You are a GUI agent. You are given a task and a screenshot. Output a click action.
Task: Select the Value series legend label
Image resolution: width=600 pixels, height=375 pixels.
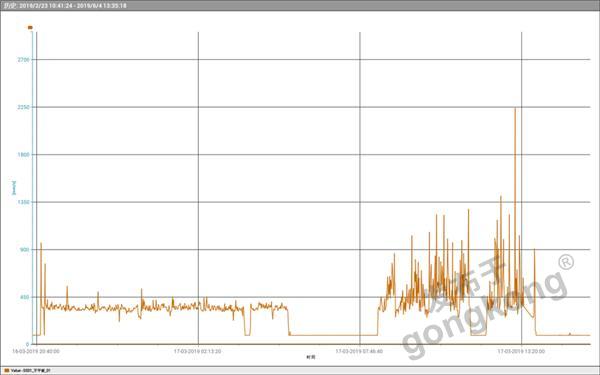[31, 370]
